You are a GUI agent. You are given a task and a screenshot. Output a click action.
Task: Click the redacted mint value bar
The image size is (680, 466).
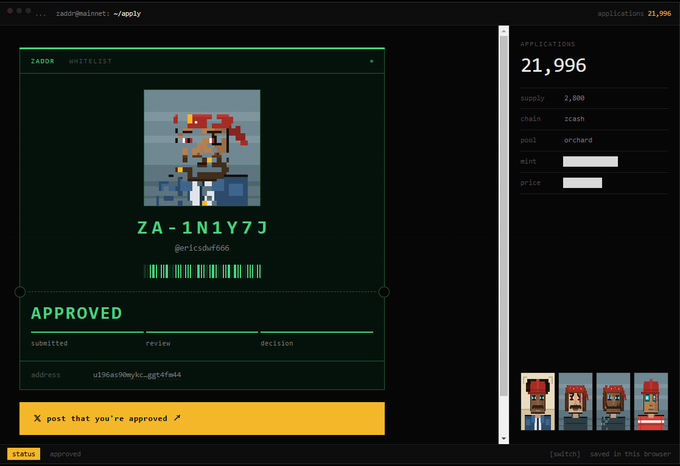click(590, 162)
